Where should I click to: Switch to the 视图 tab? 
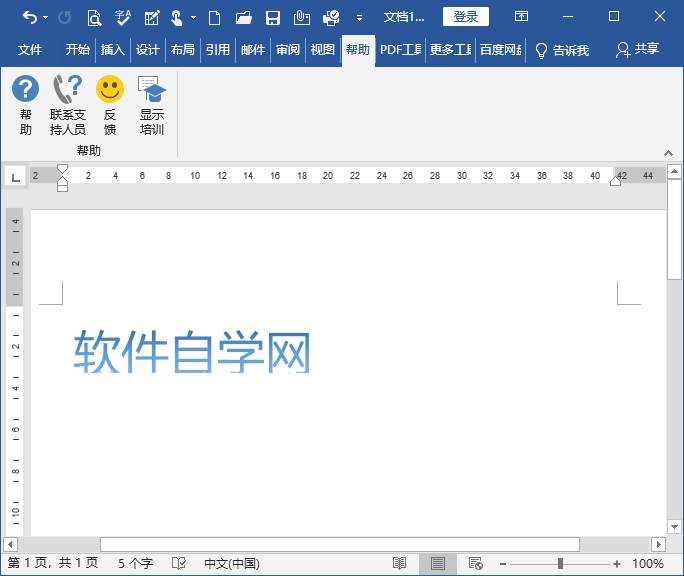click(x=322, y=50)
